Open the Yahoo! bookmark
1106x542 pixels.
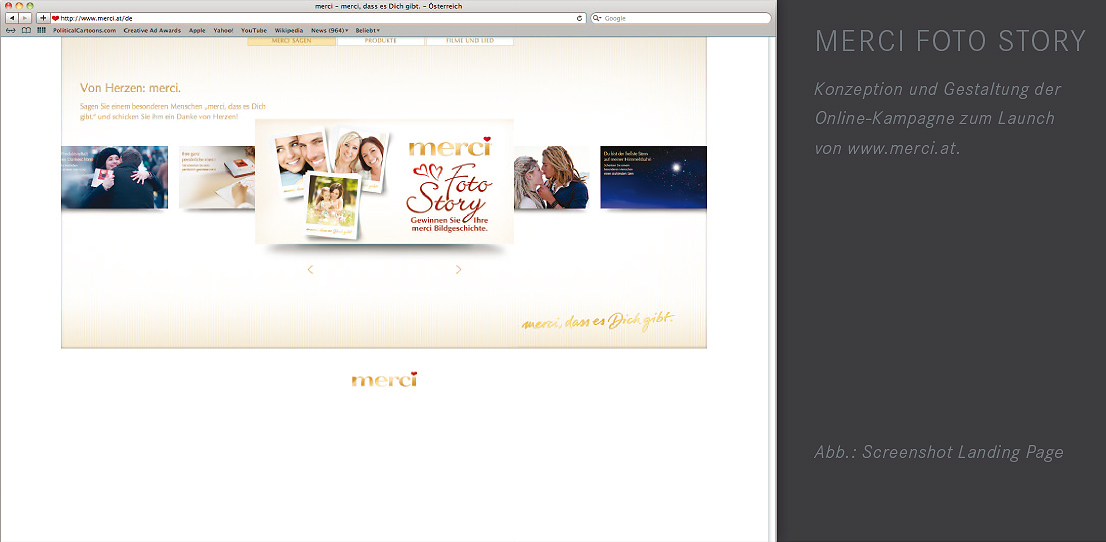pos(223,30)
